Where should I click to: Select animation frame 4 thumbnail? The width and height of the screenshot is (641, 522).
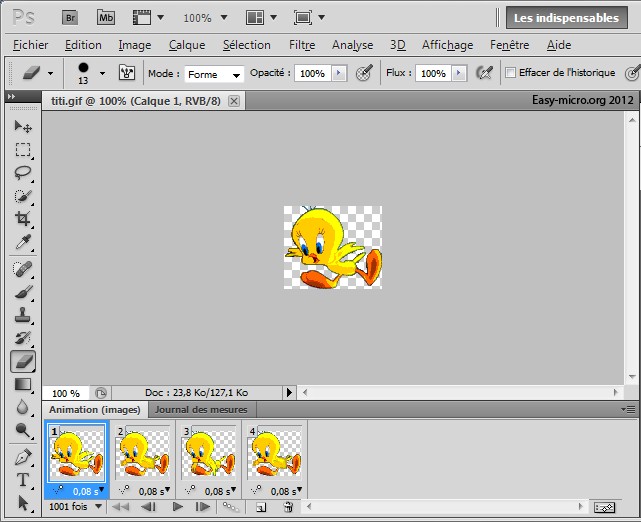[x=275, y=453]
